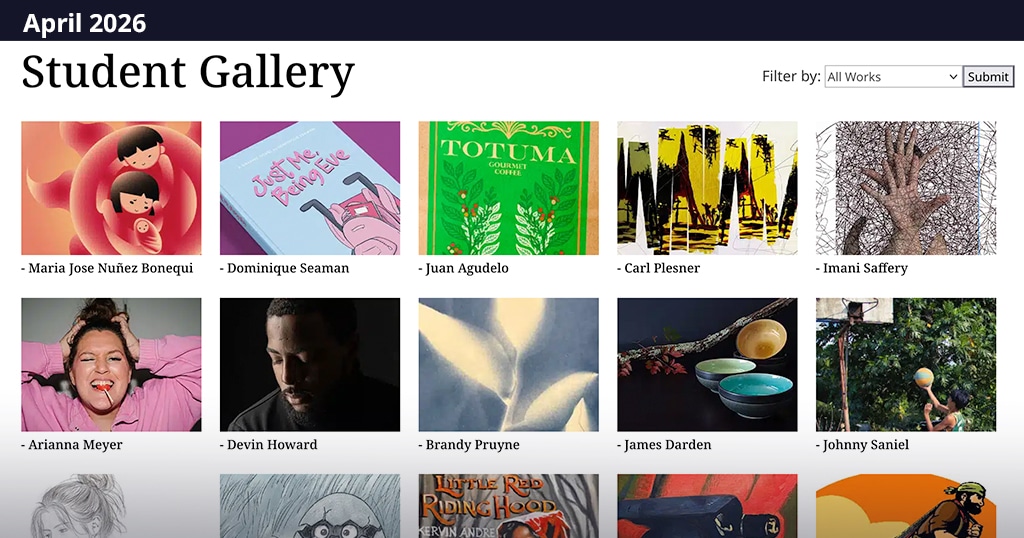Open the pencil sketch portrait thumbnail
Screen dimensions: 1024x538
point(111,506)
